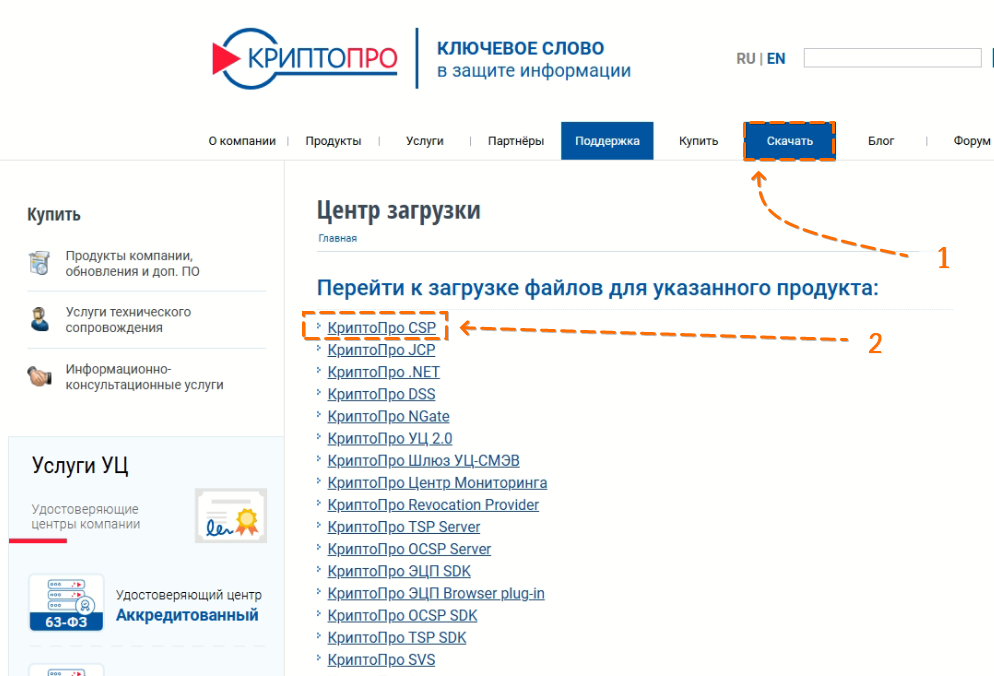The height and width of the screenshot is (676, 994).
Task: Click the technical support person icon
Action: 39,319
